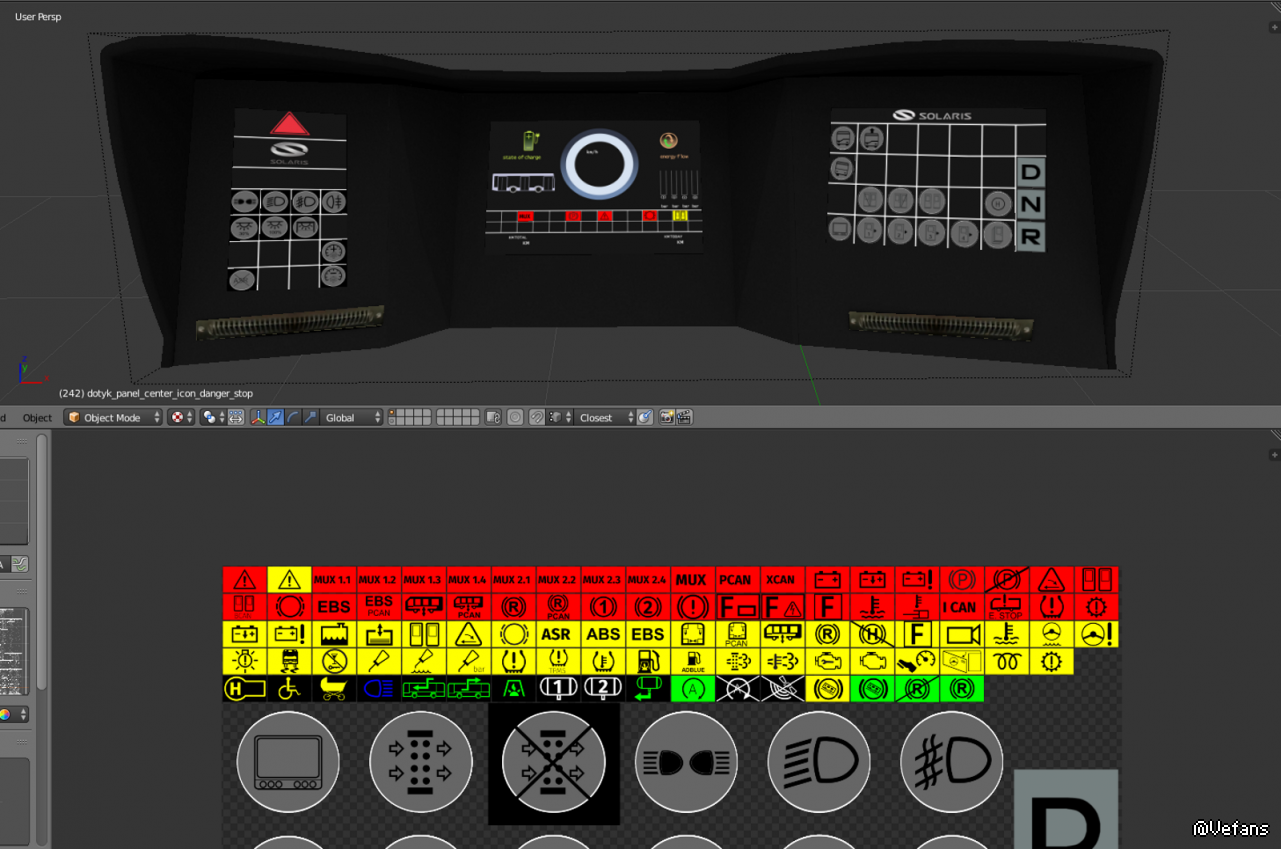Click the OpenGL render animation clapper icon
Screen dimensions: 1281x849
[684, 418]
